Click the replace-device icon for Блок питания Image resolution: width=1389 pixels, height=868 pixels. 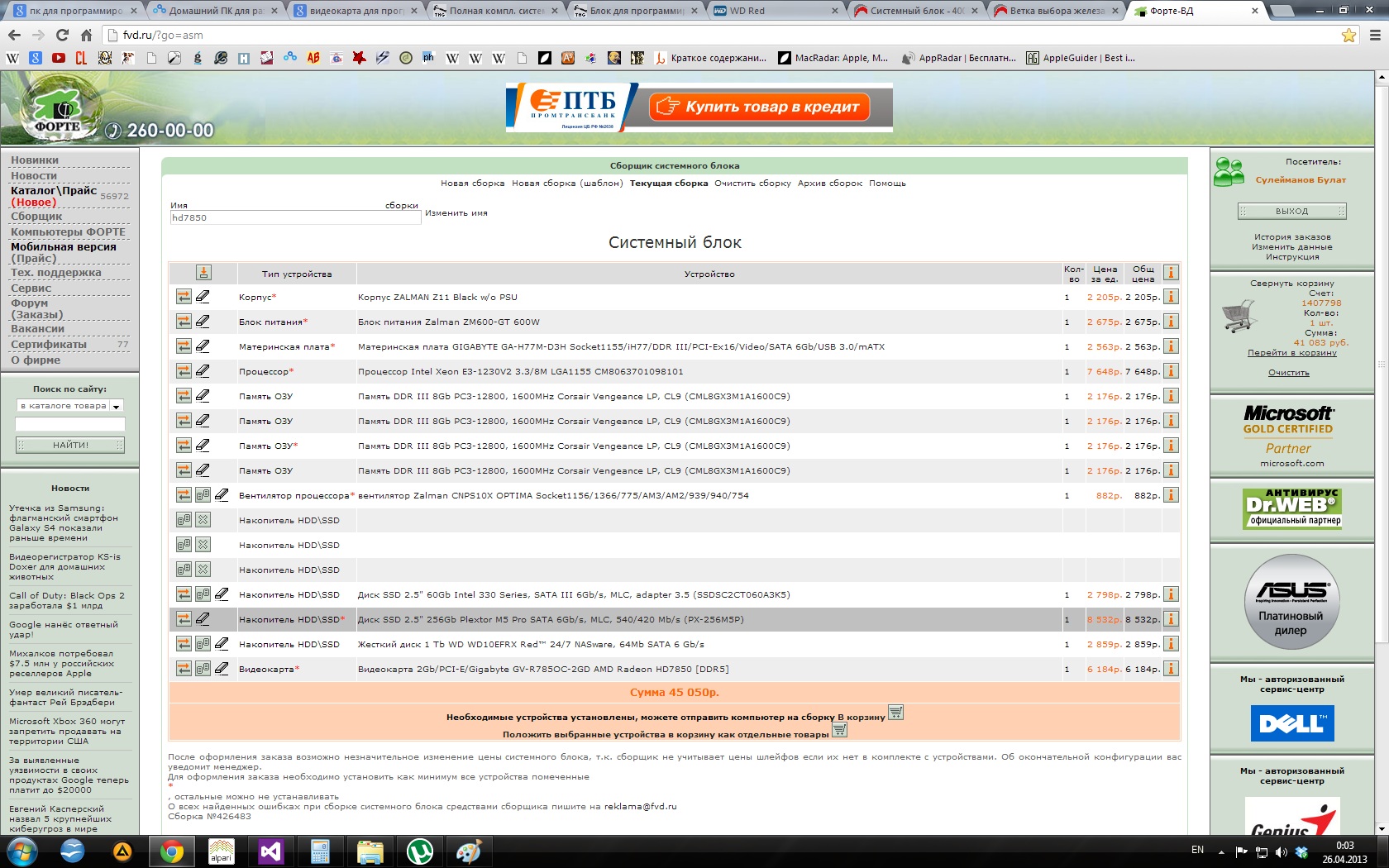pos(184,322)
